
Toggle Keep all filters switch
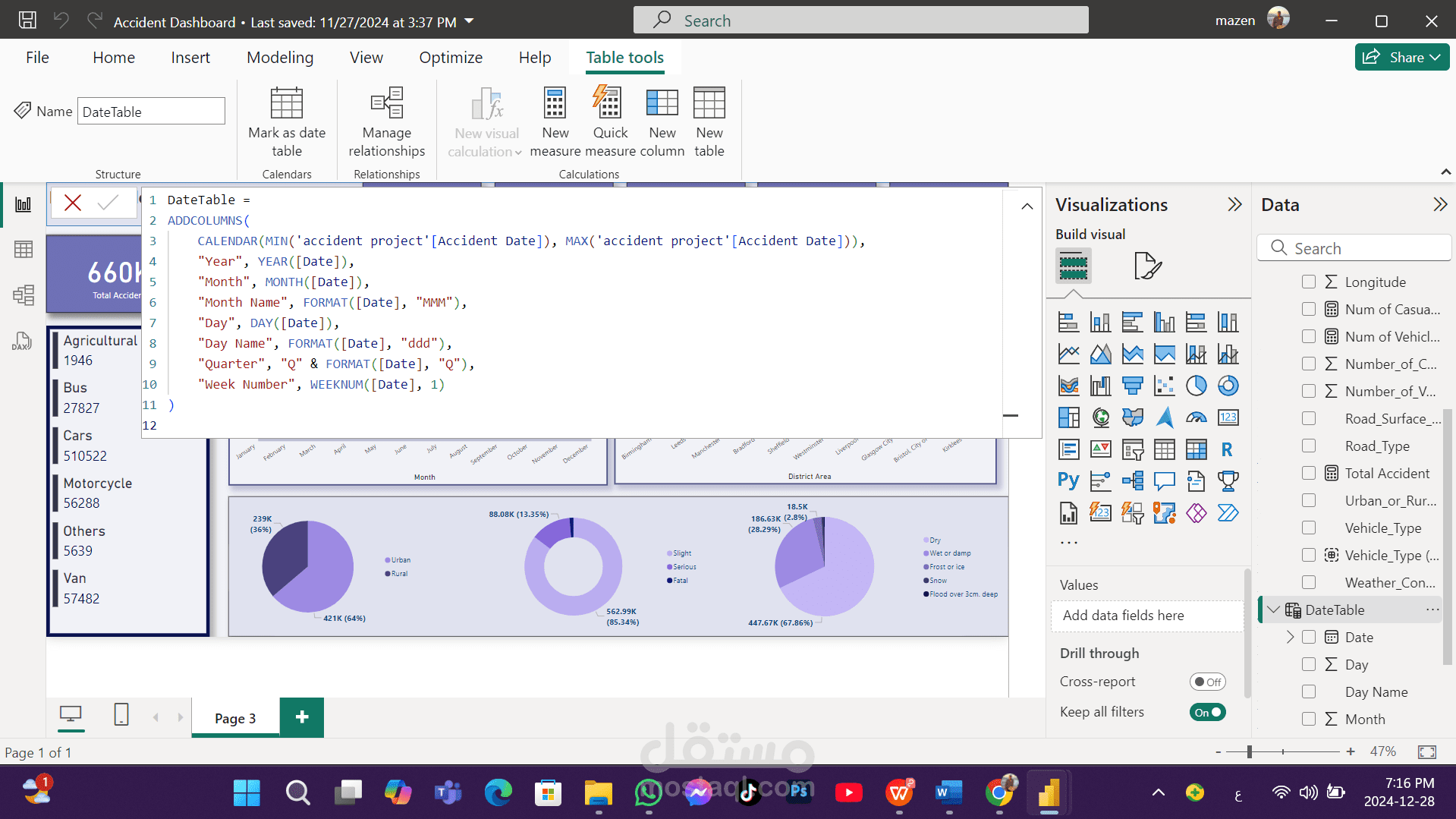[x=1207, y=712]
